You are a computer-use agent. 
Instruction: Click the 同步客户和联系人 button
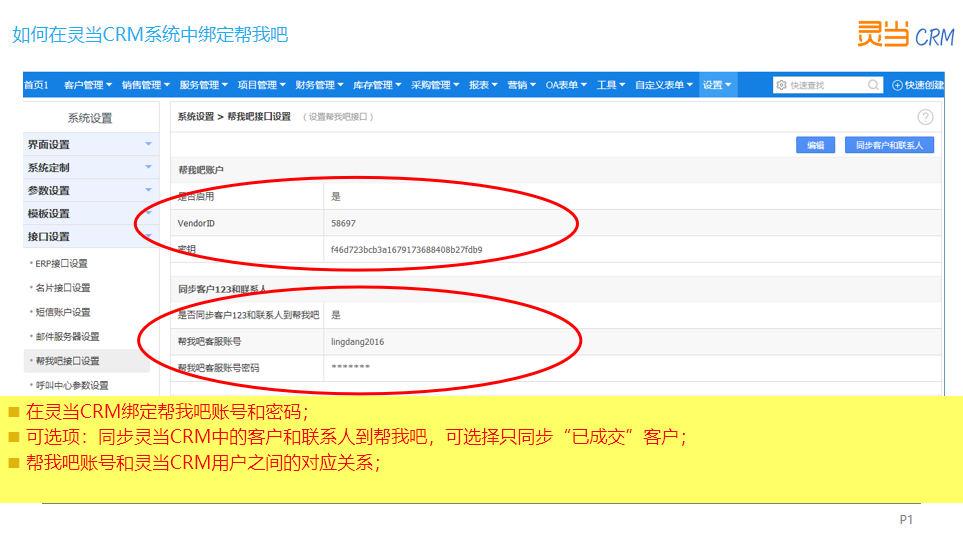click(x=889, y=145)
